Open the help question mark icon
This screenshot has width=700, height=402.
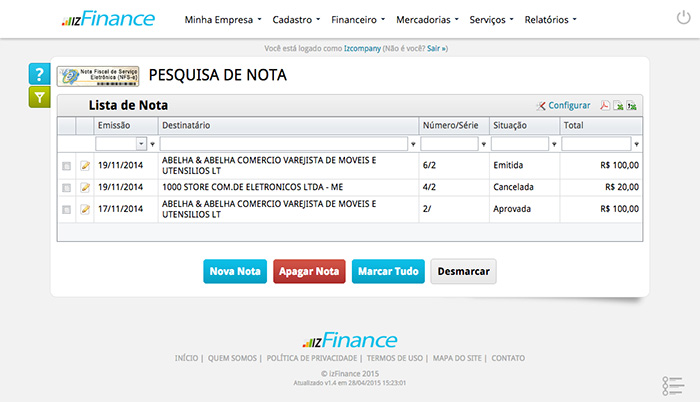[39, 74]
